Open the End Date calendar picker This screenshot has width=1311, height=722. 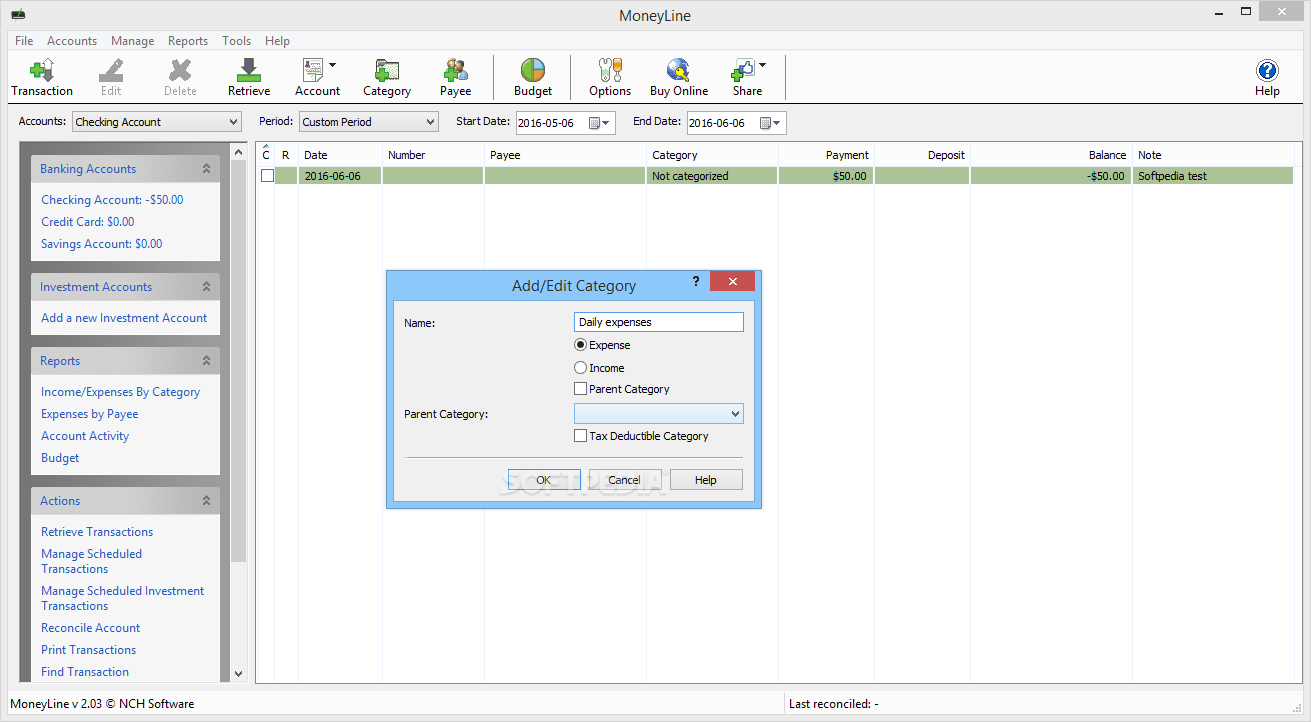tap(771, 123)
